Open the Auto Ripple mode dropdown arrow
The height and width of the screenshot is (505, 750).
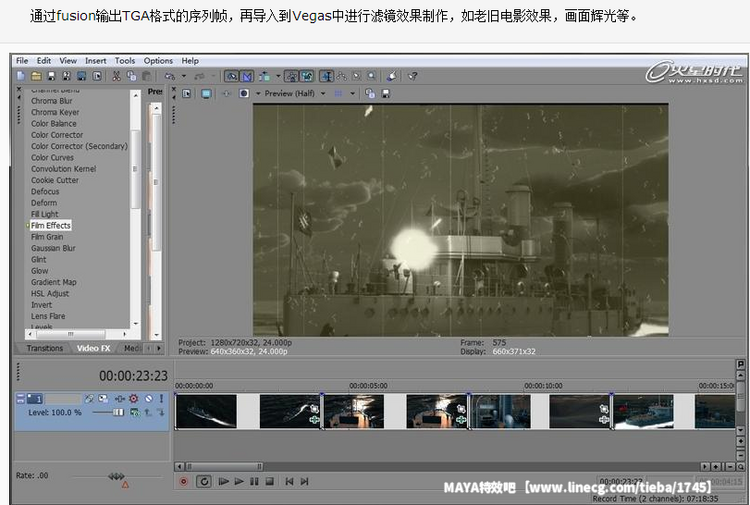[278, 76]
